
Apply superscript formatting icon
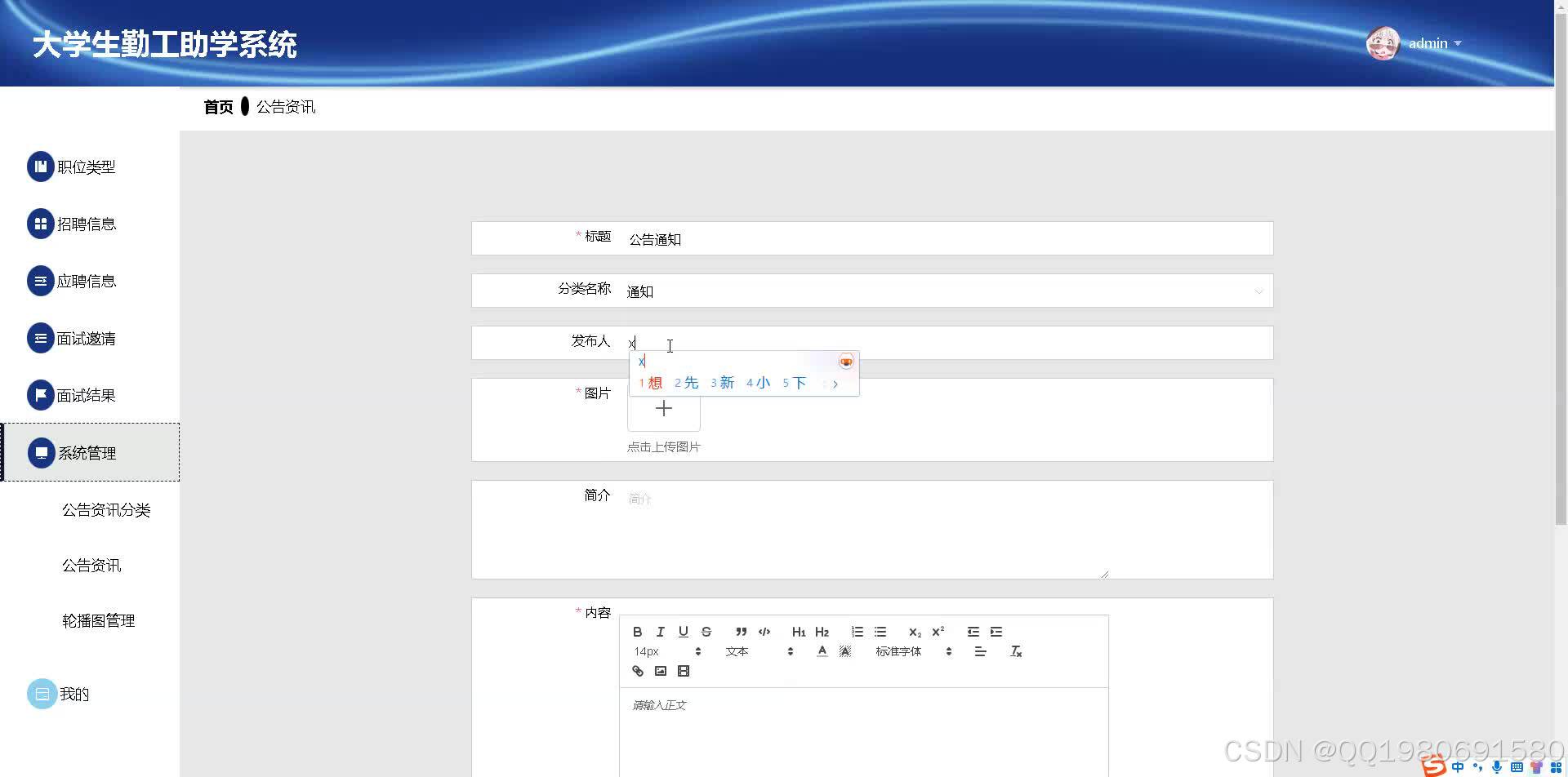click(938, 631)
